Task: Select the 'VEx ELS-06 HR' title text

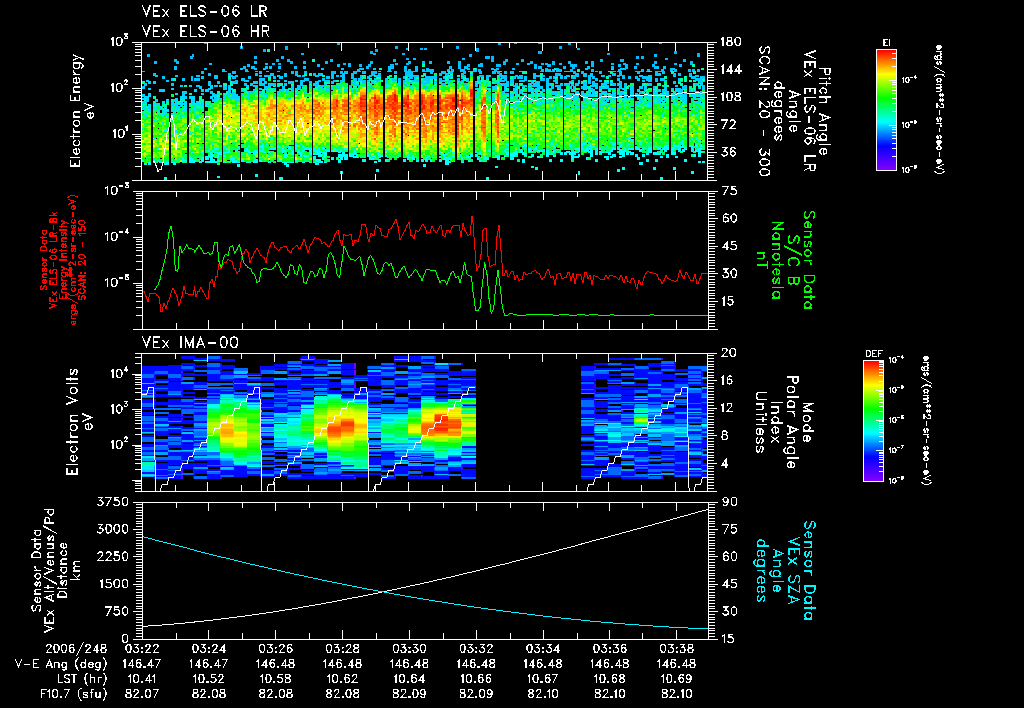Action: (205, 31)
